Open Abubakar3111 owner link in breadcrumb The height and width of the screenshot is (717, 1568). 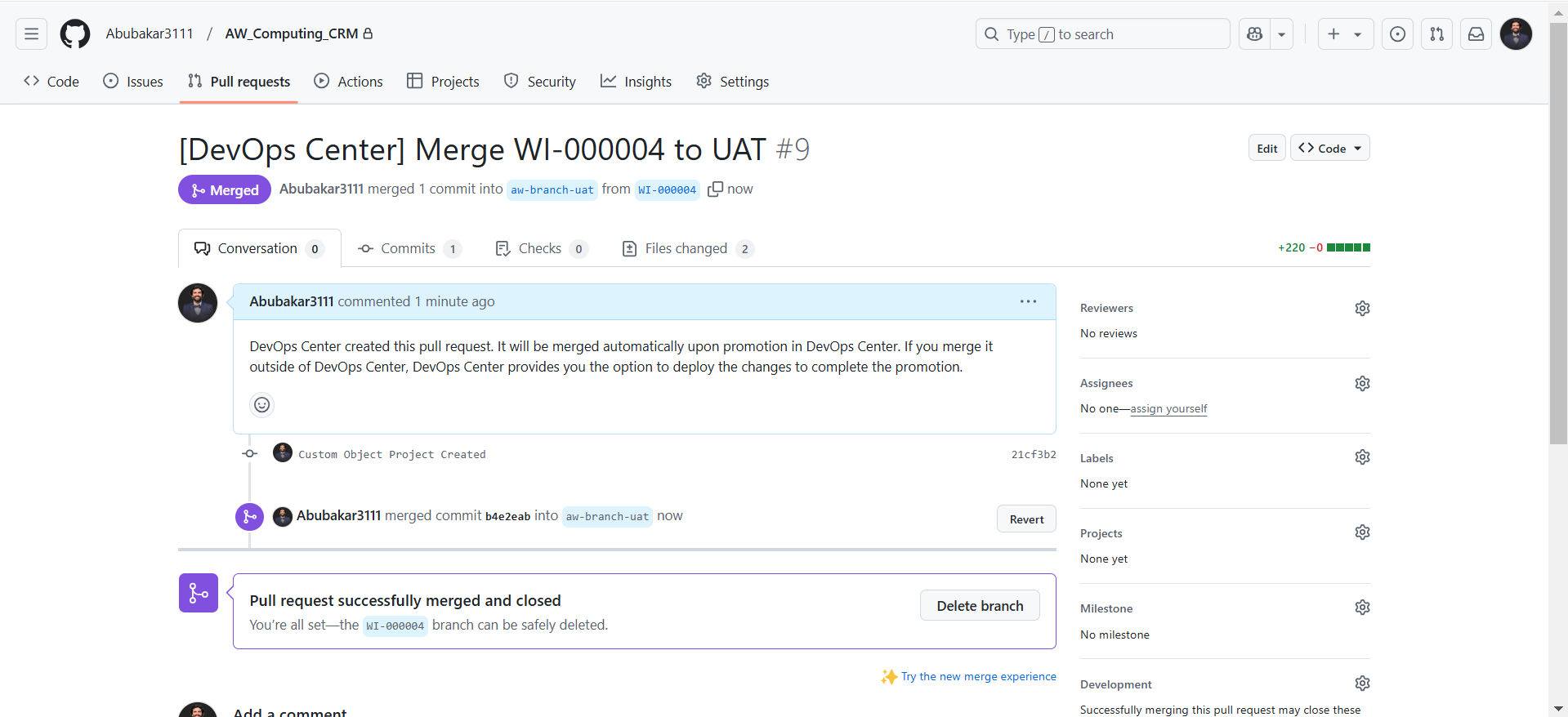click(150, 33)
